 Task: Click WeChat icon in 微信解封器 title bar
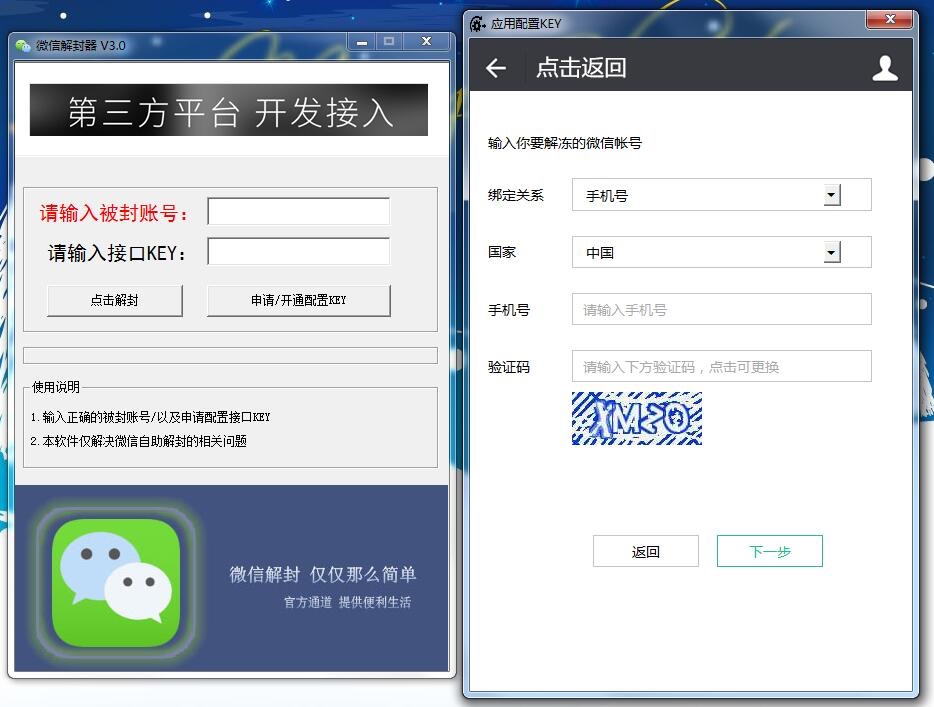click(23, 45)
